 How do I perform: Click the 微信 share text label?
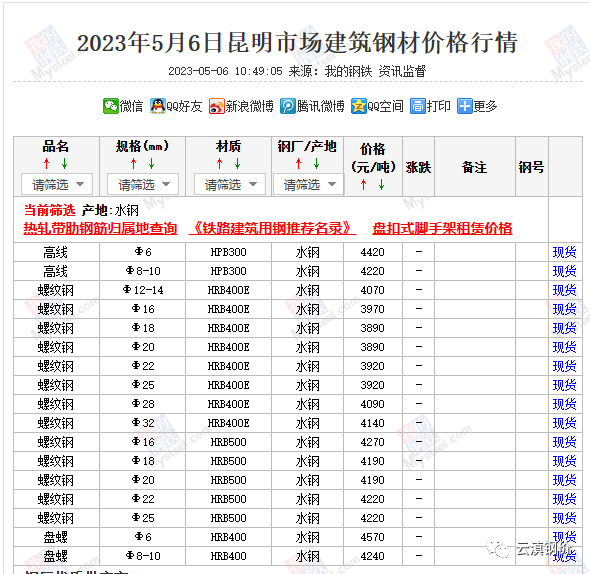[x=131, y=107]
